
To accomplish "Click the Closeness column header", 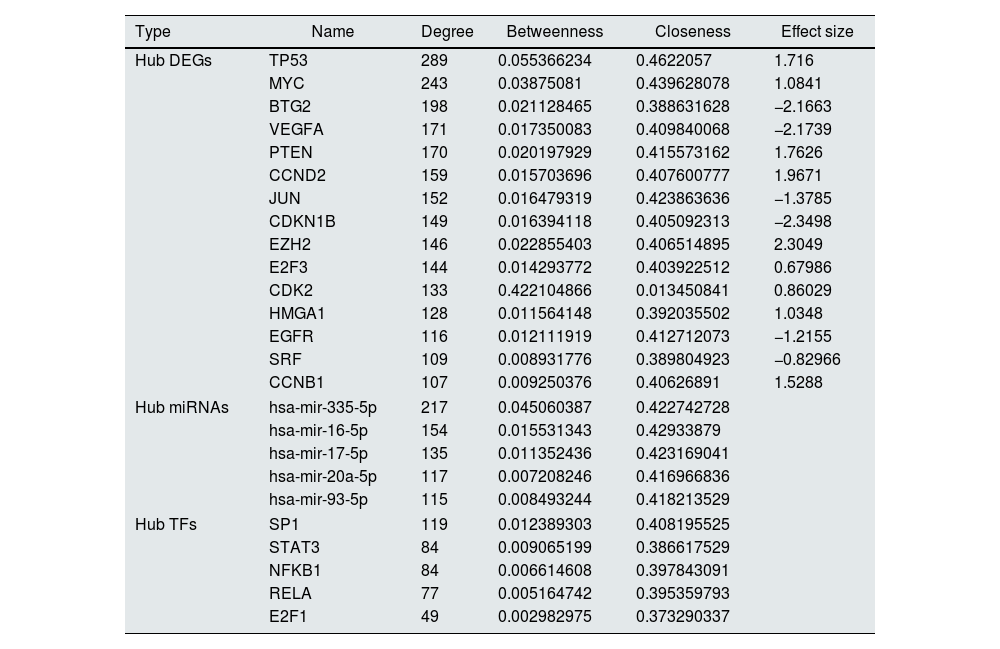I will (x=692, y=32).
